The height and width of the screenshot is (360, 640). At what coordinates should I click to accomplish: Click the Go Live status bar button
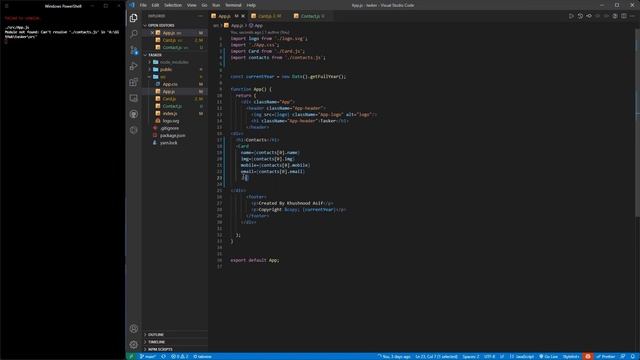coord(549,356)
